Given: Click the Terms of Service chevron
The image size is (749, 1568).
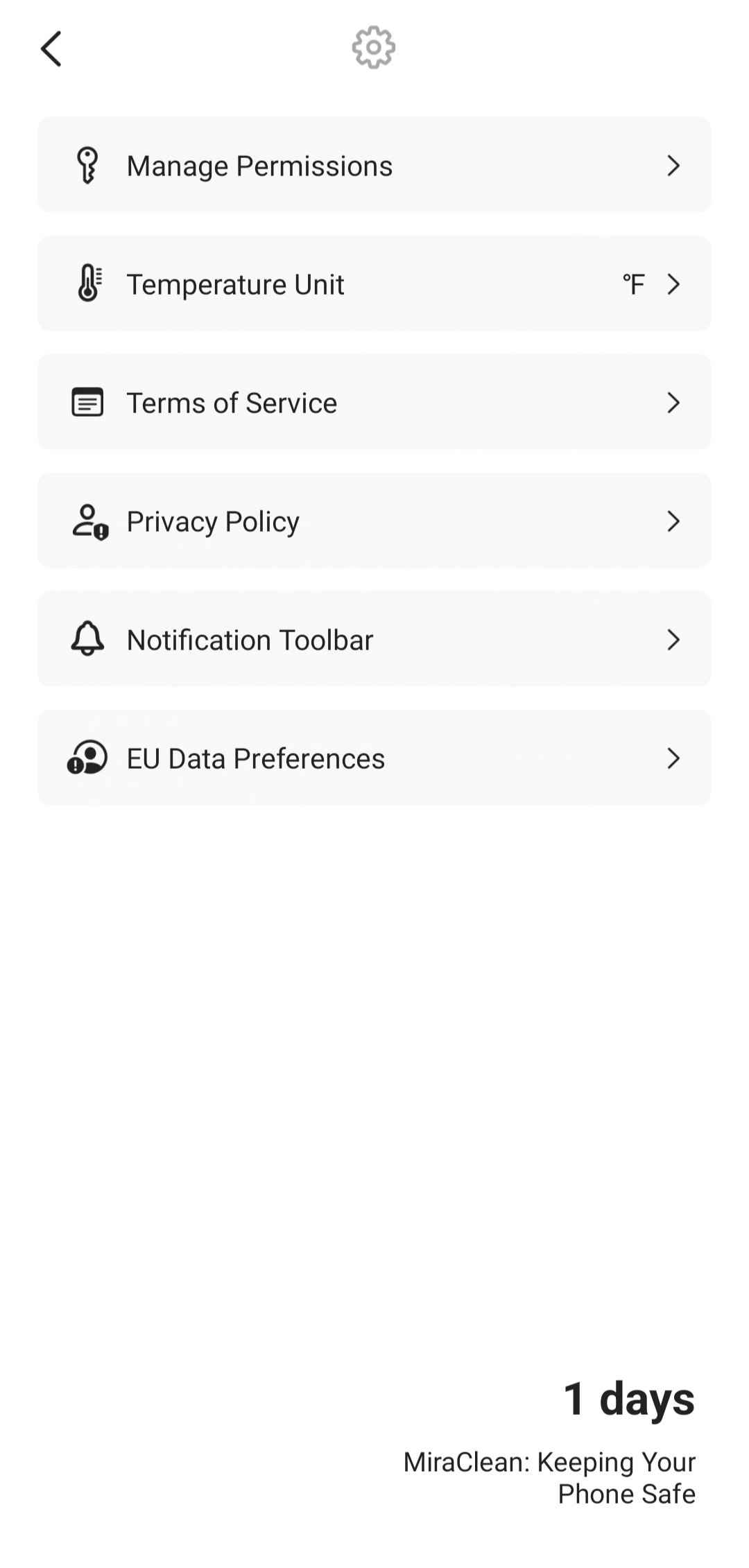Looking at the screenshot, I should pos(673,403).
